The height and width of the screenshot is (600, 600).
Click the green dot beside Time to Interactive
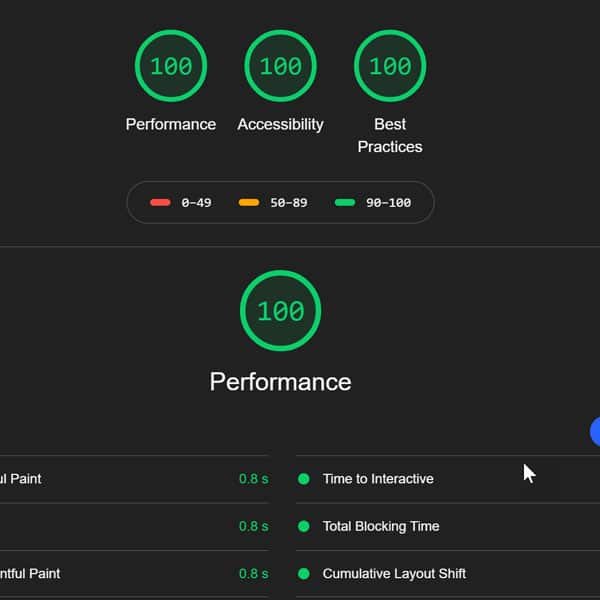coord(304,479)
